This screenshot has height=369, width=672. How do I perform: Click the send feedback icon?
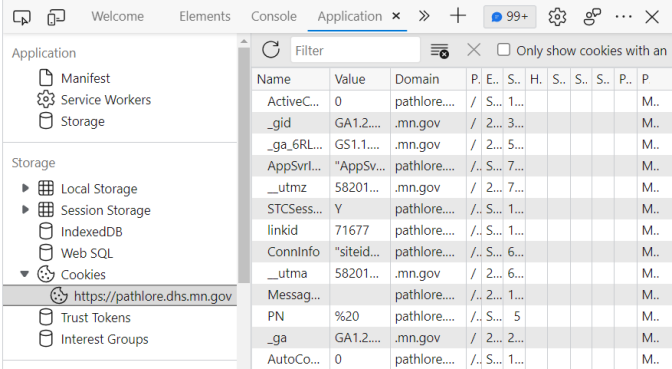tap(592, 17)
